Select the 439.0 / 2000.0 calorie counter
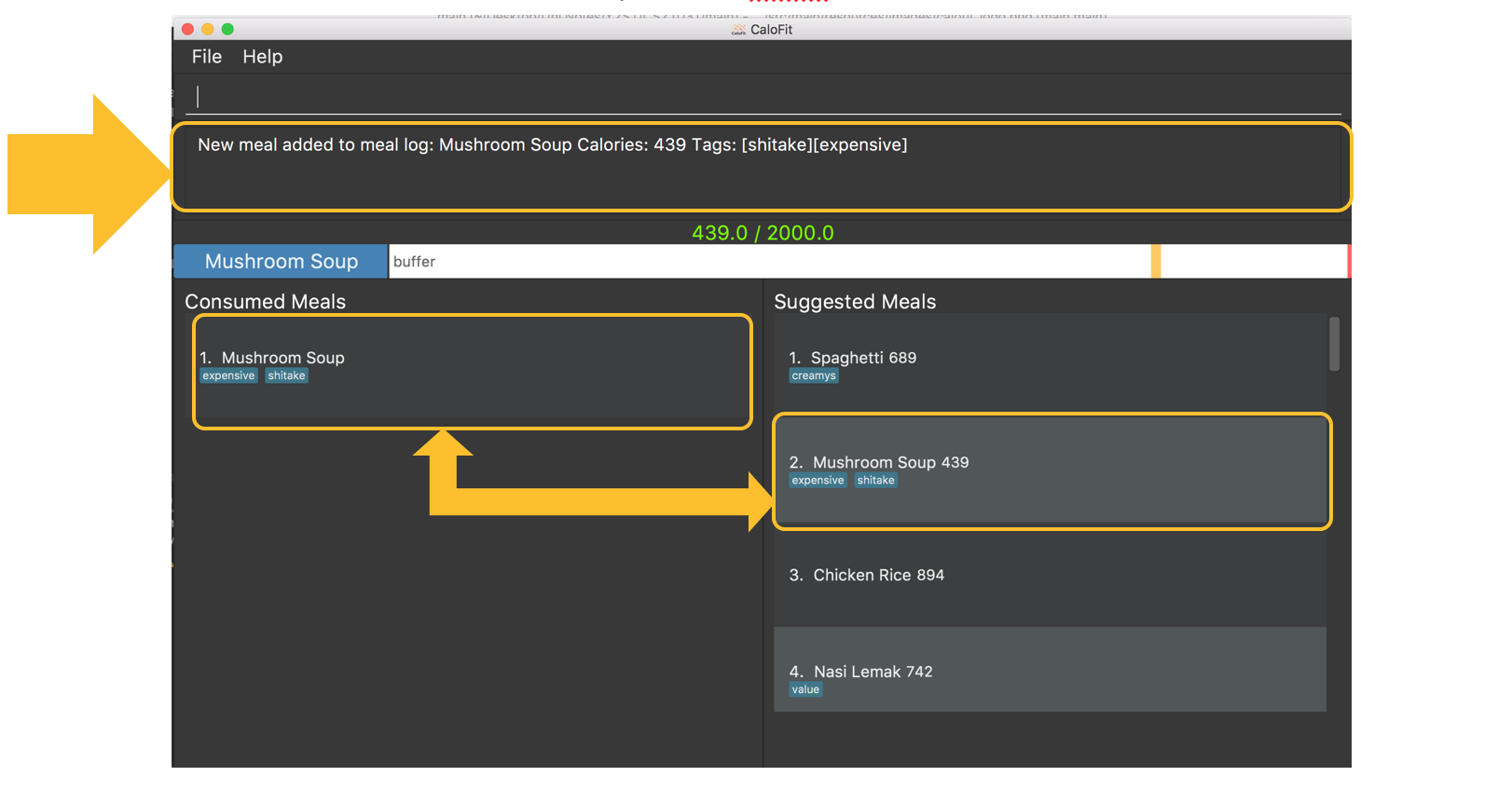Viewport: 1512px width, 790px height. tap(763, 233)
